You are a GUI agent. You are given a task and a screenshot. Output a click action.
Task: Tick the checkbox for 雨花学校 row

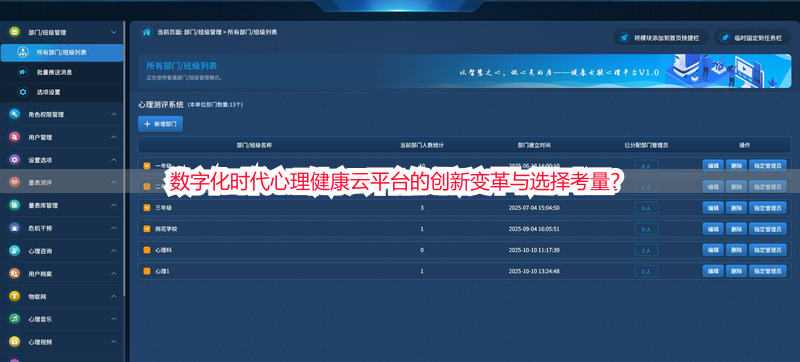click(147, 229)
